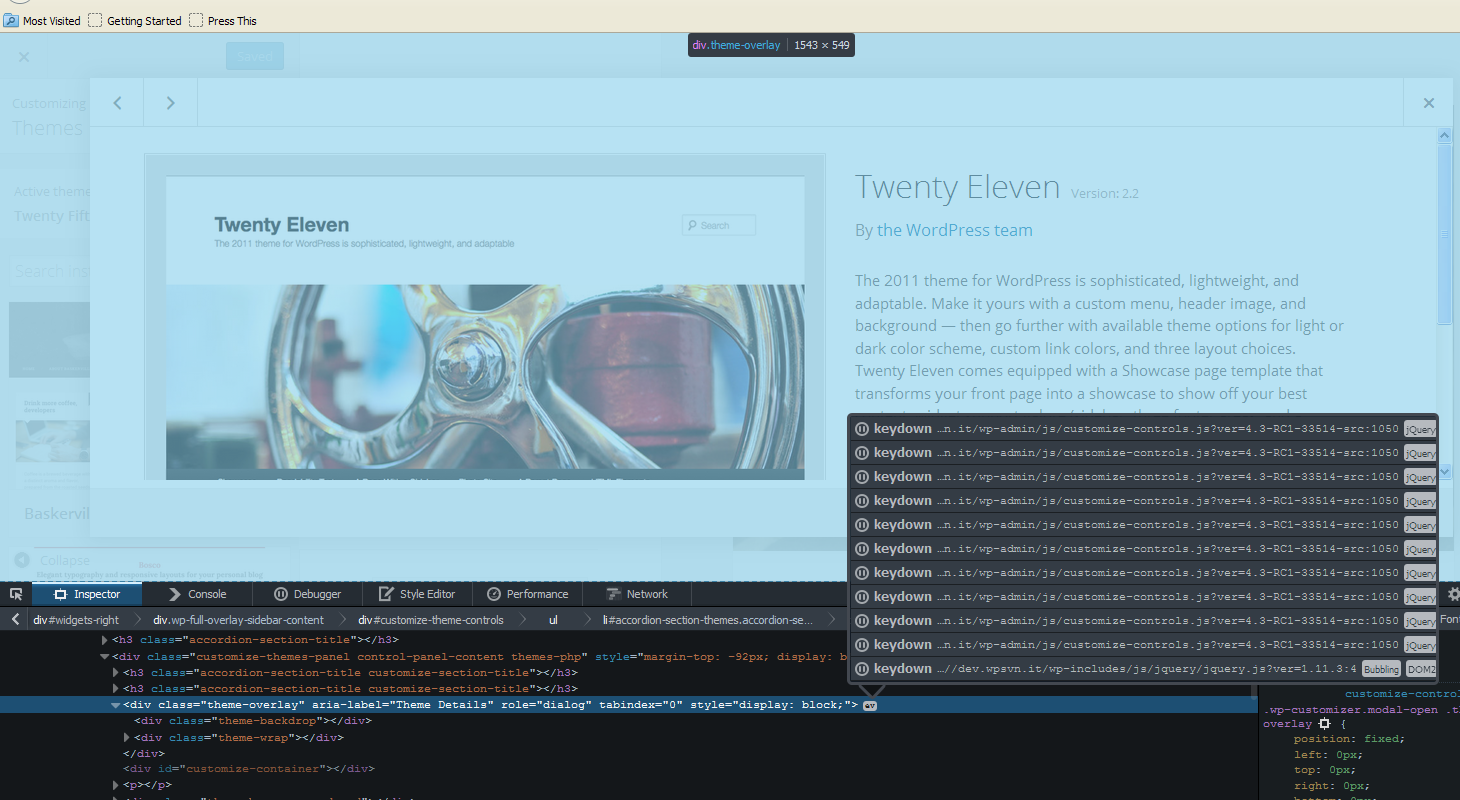Follow the WordPress team link

[x=969, y=230]
